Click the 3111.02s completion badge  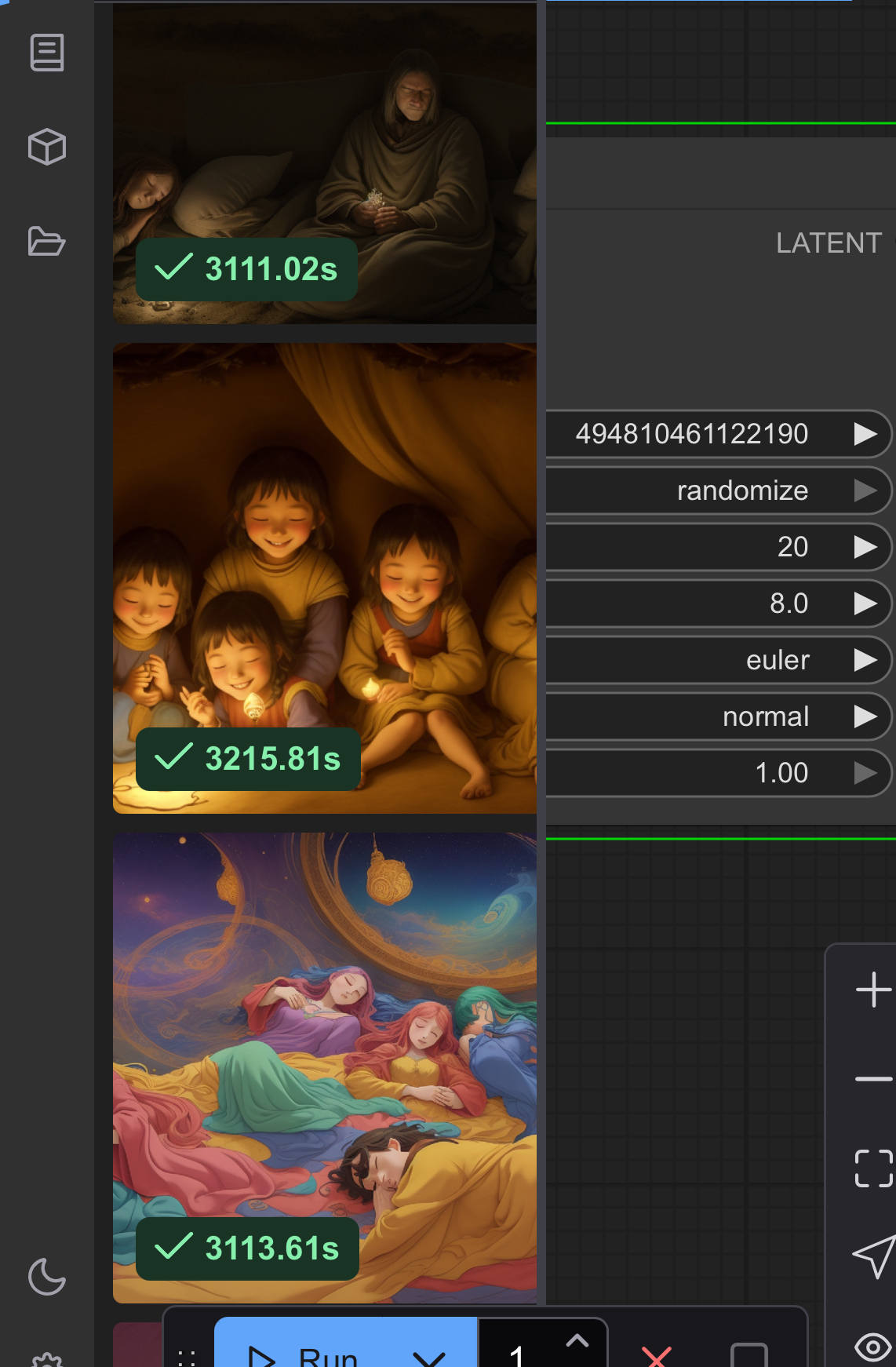(246, 269)
